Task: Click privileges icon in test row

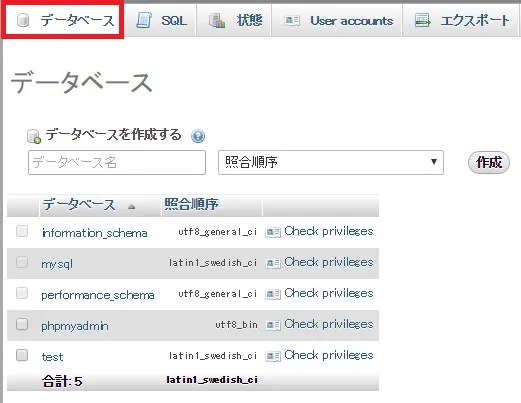Action: (273, 356)
